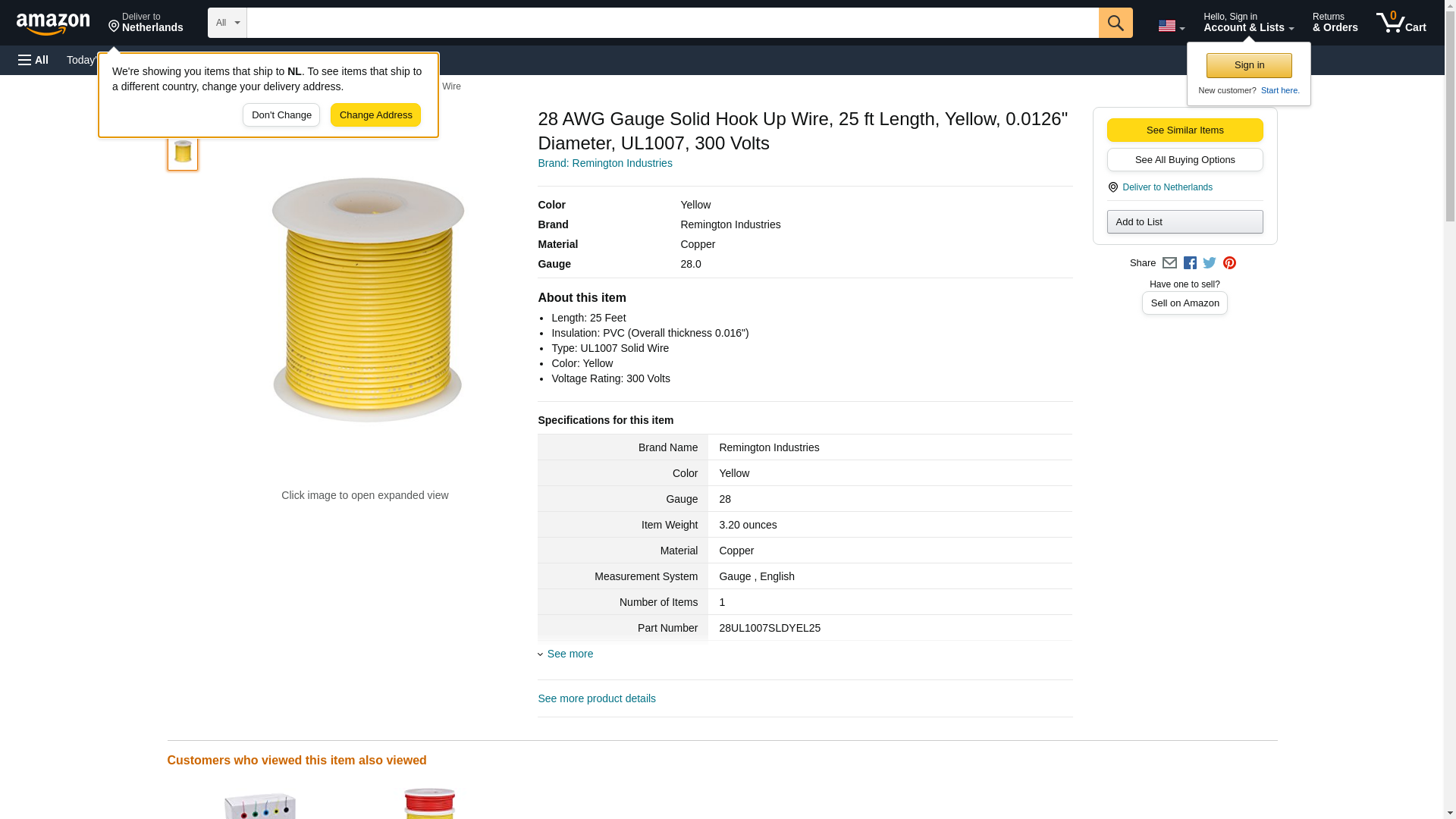
Task: Expand the All search category dropdown
Action: [227, 23]
